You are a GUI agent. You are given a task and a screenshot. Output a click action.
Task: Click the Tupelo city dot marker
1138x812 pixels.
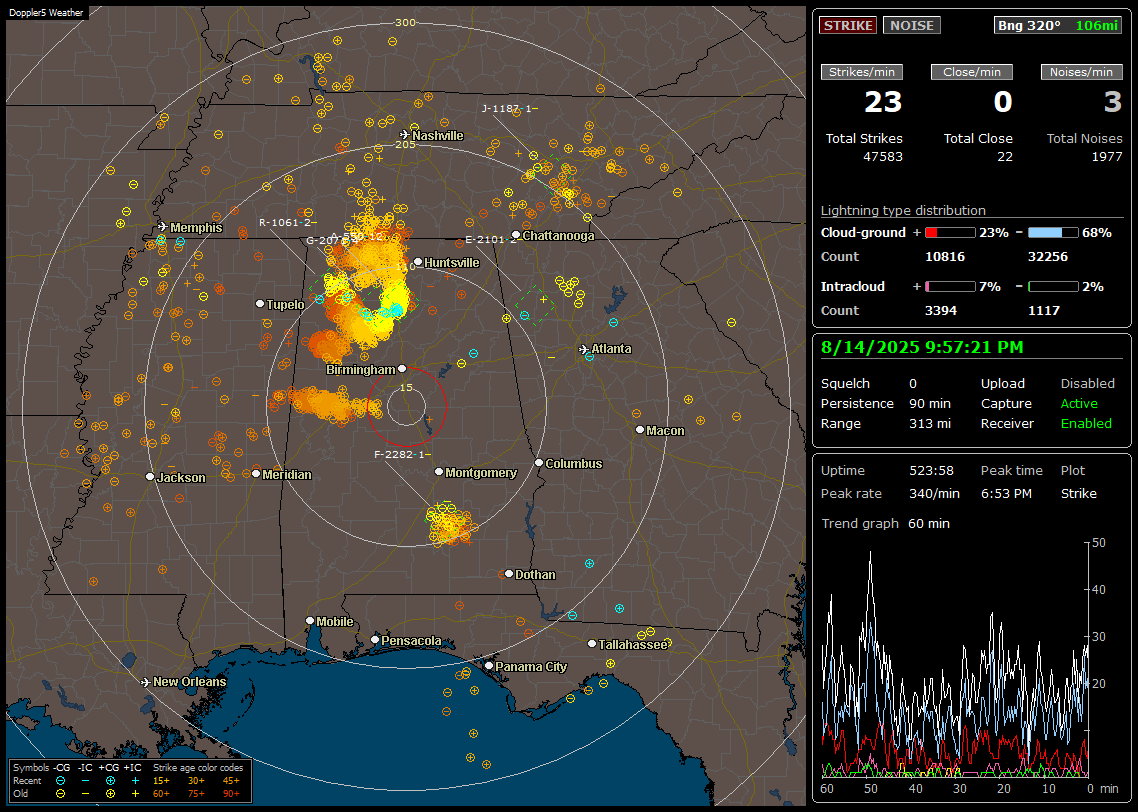tap(260, 303)
